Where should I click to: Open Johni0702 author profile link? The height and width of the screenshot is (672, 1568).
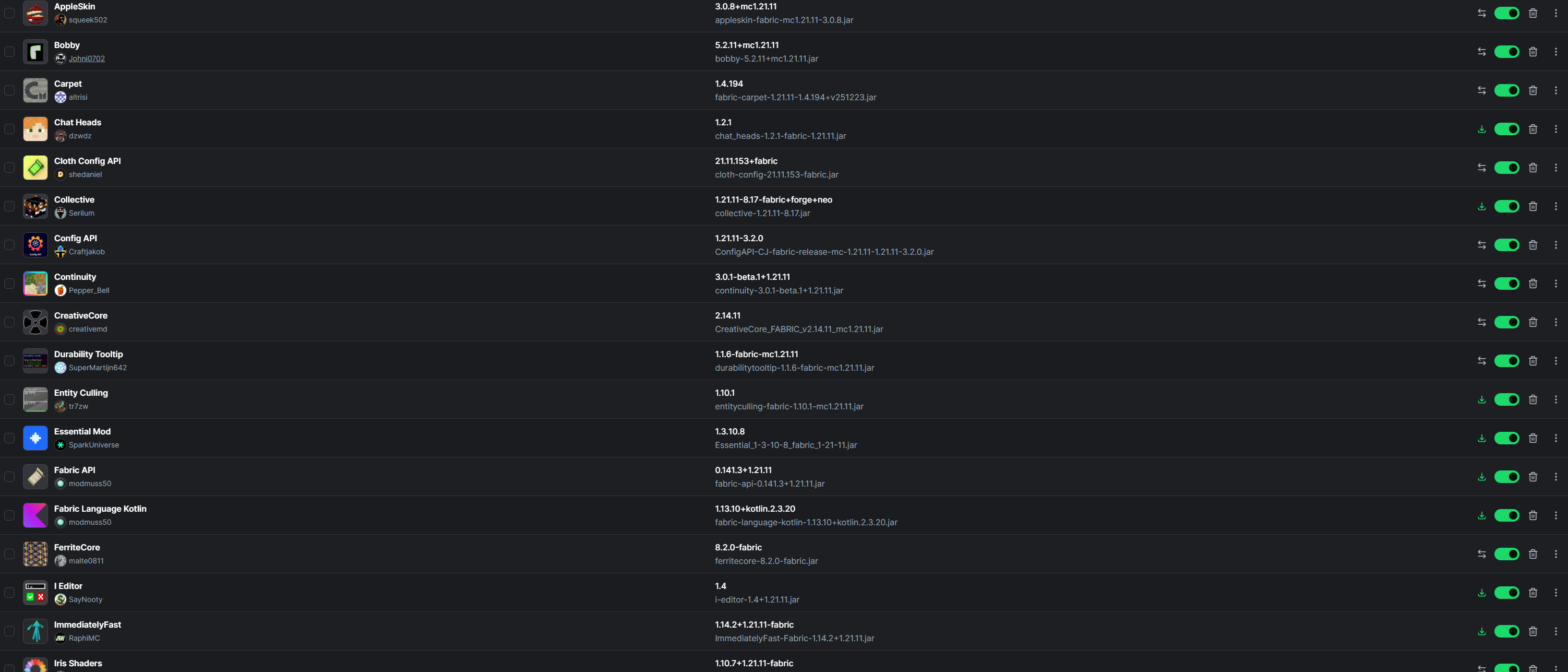point(87,58)
